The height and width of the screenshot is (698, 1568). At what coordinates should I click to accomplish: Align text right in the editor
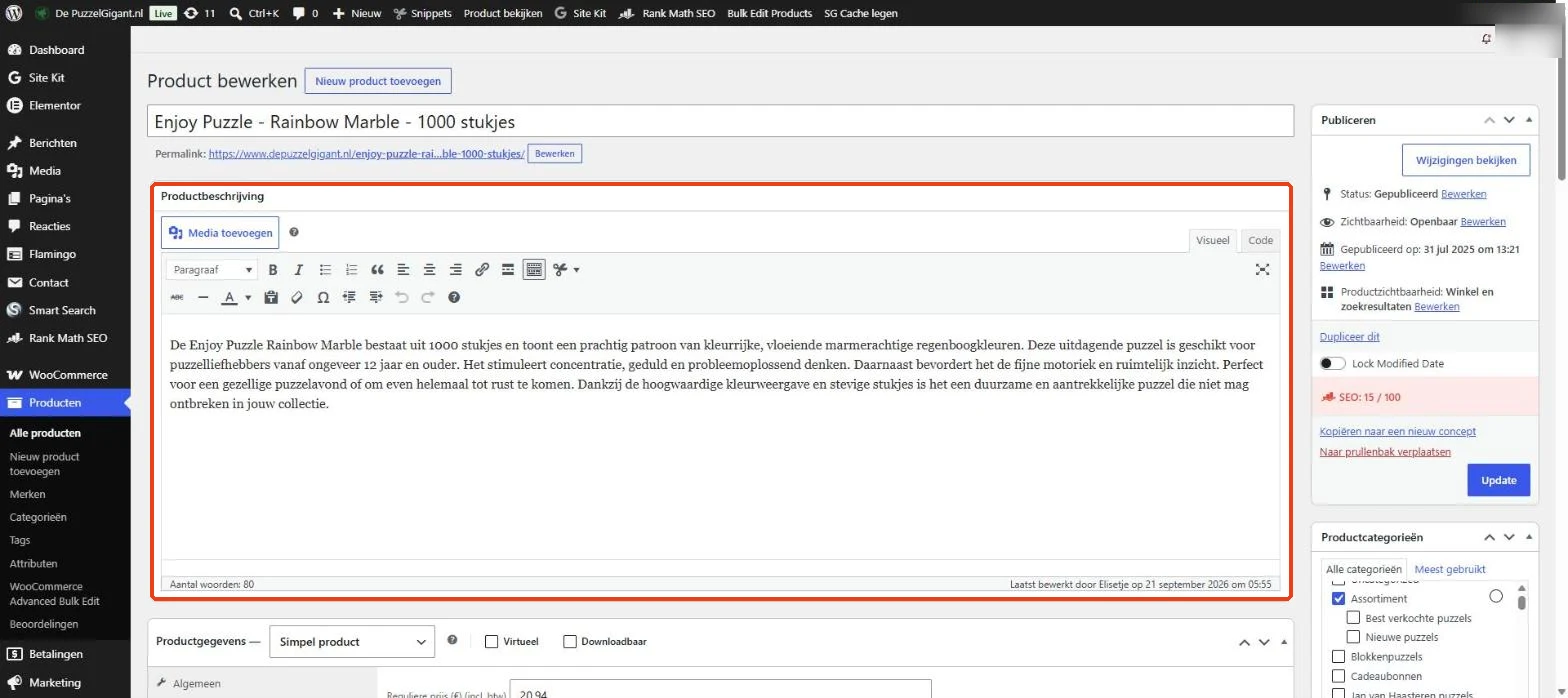455,270
